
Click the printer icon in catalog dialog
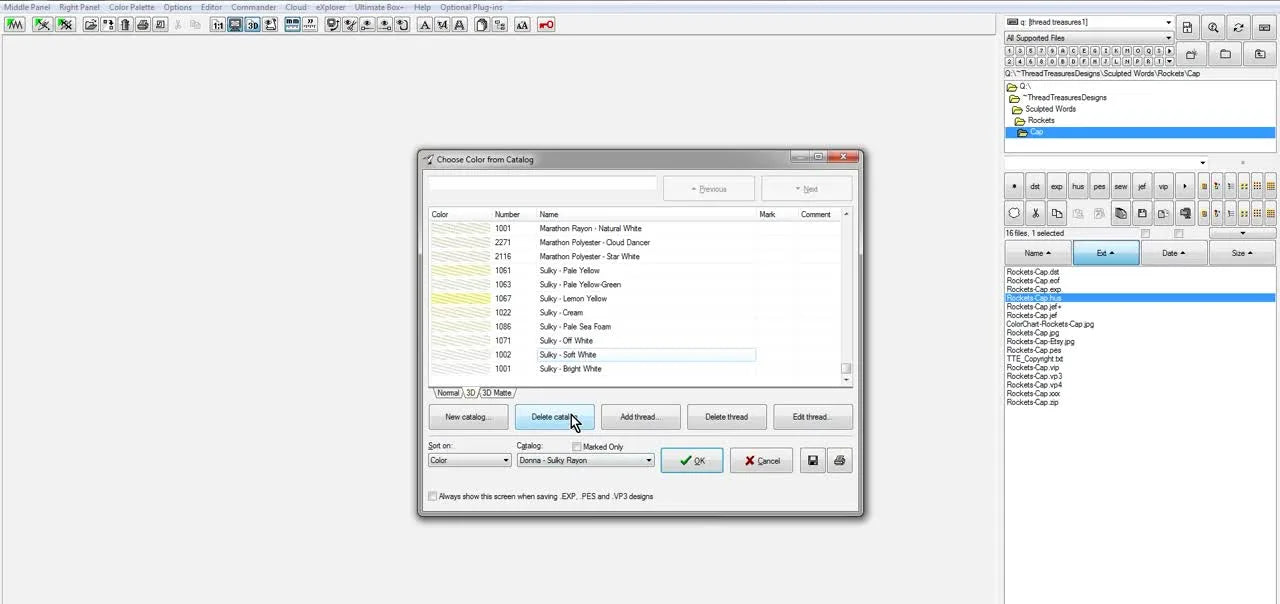click(x=839, y=460)
